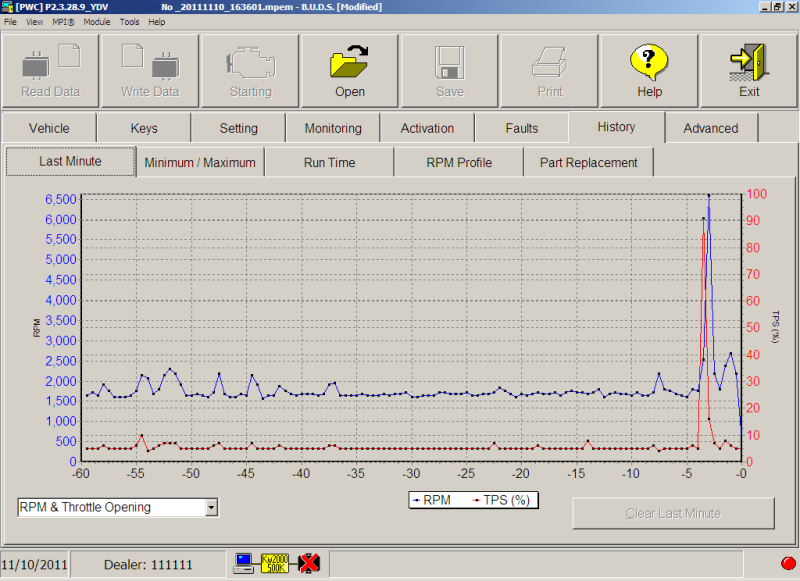This screenshot has width=800, height=581.
Task: Close the B.U.D.S. window
Action: pyautogui.click(x=790, y=7)
